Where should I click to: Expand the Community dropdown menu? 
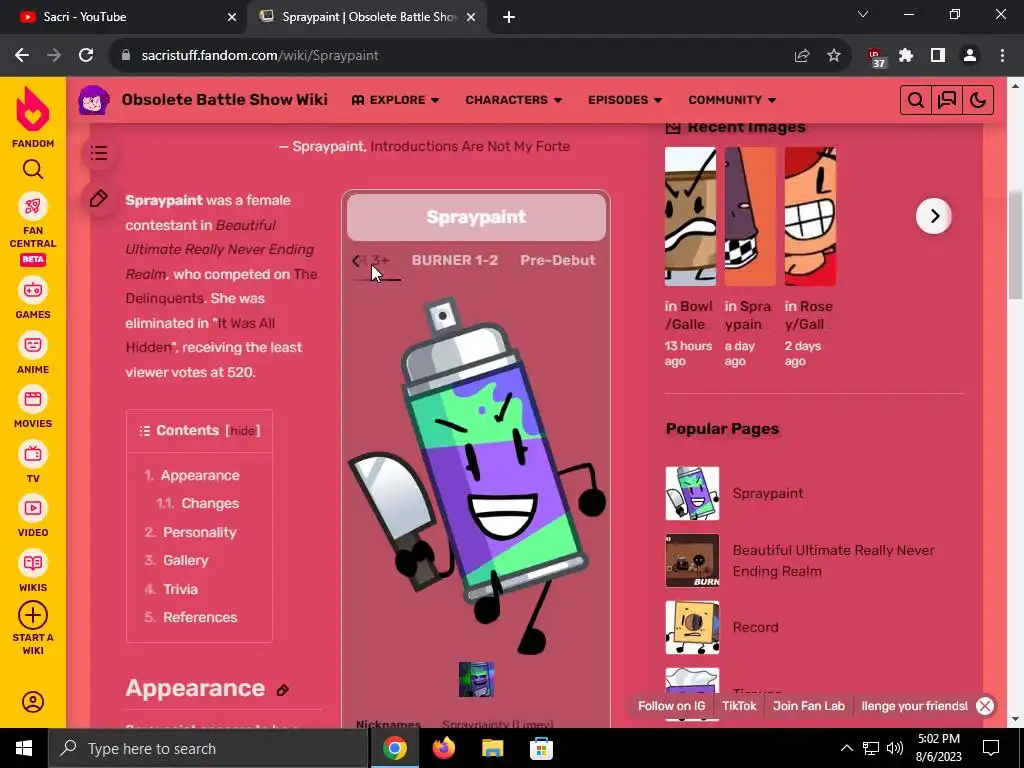click(x=732, y=100)
